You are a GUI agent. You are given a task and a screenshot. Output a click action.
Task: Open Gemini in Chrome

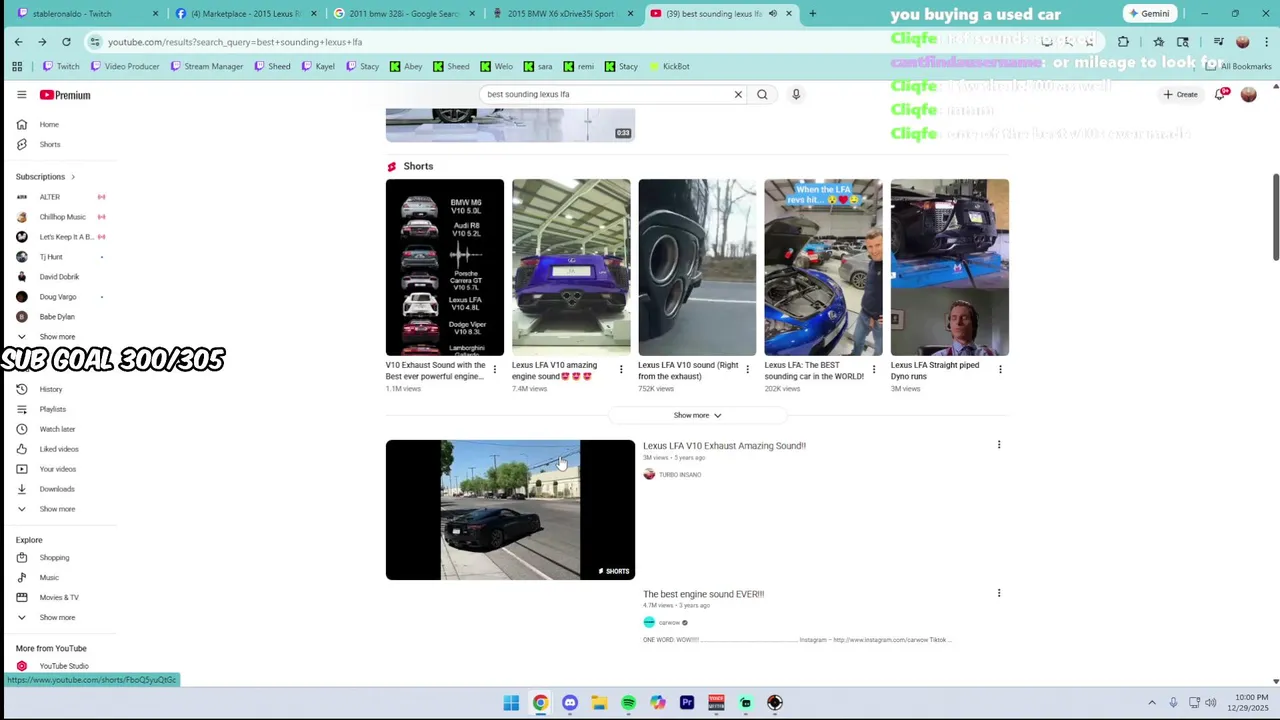[1148, 14]
